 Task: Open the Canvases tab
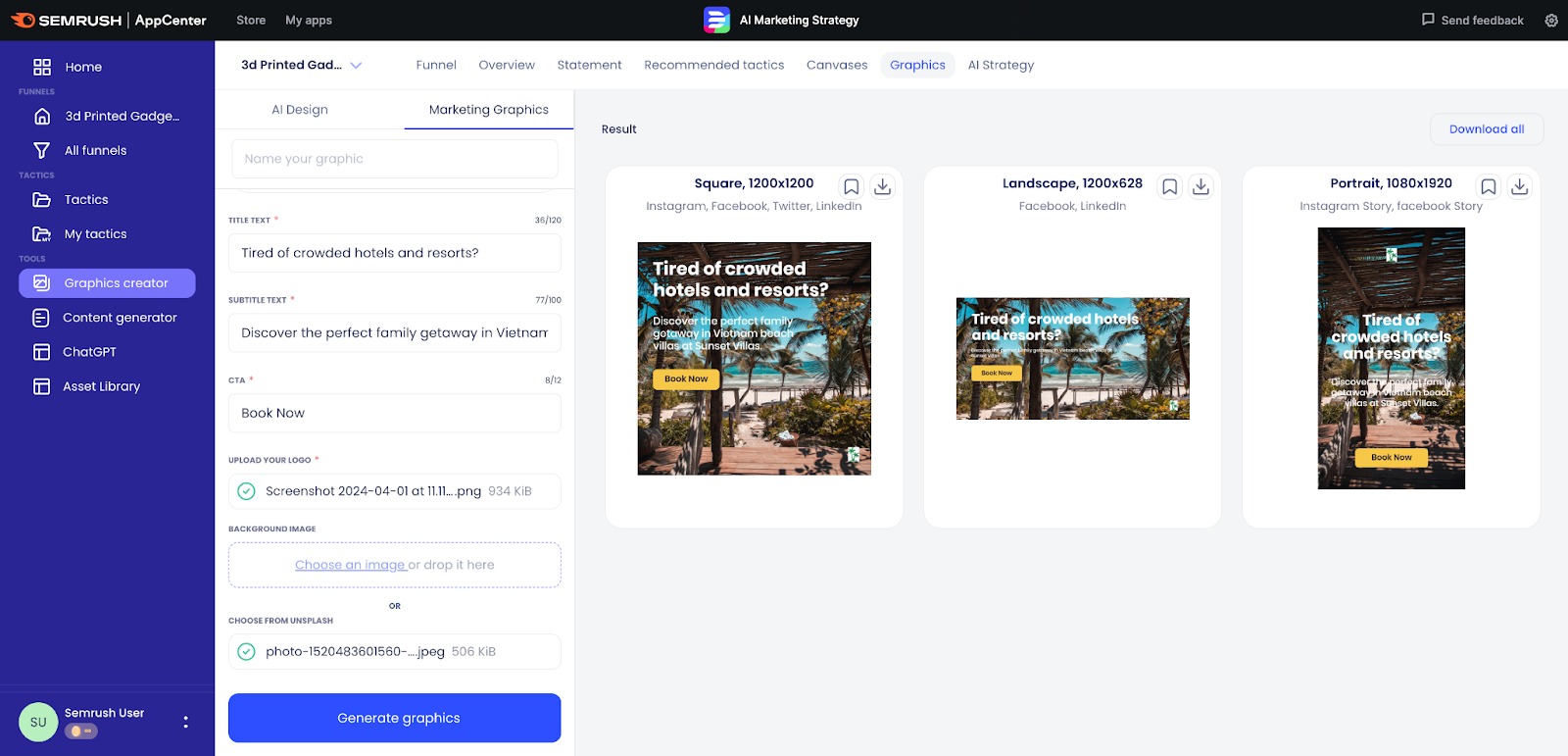coord(837,65)
